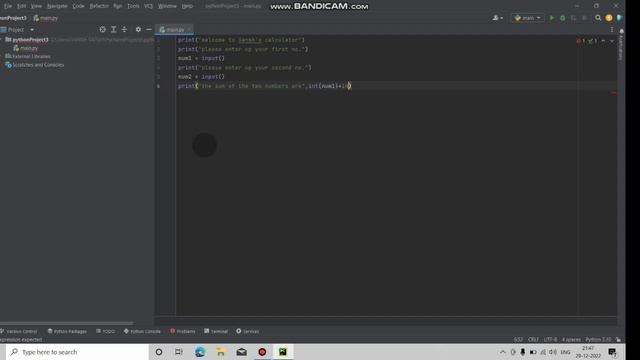Open the user account dropdown
640x360 pixels.
tap(498, 18)
